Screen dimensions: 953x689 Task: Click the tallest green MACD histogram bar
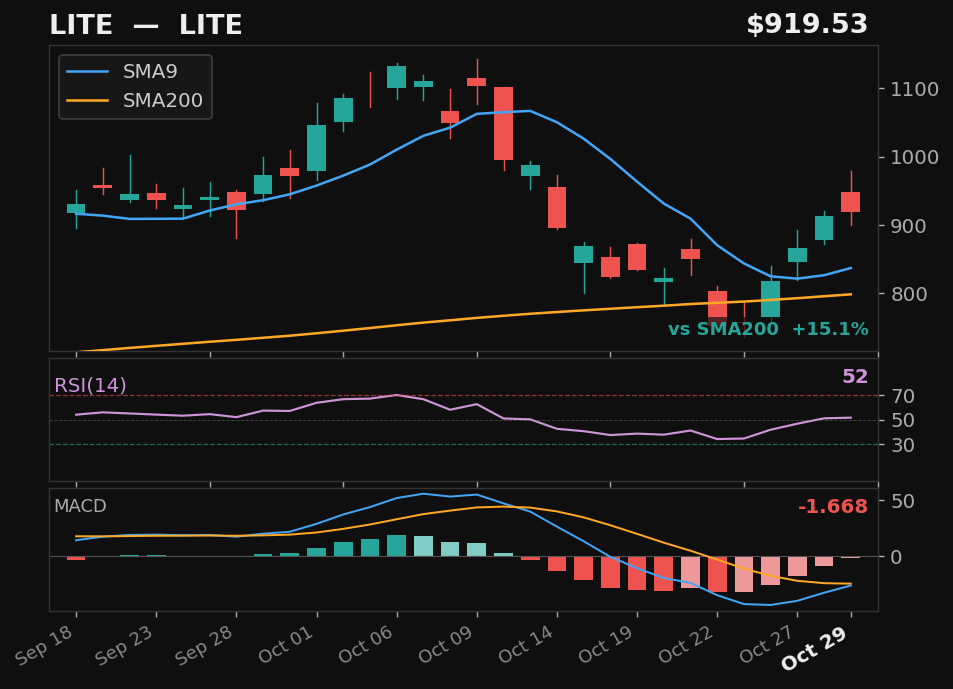(396, 546)
